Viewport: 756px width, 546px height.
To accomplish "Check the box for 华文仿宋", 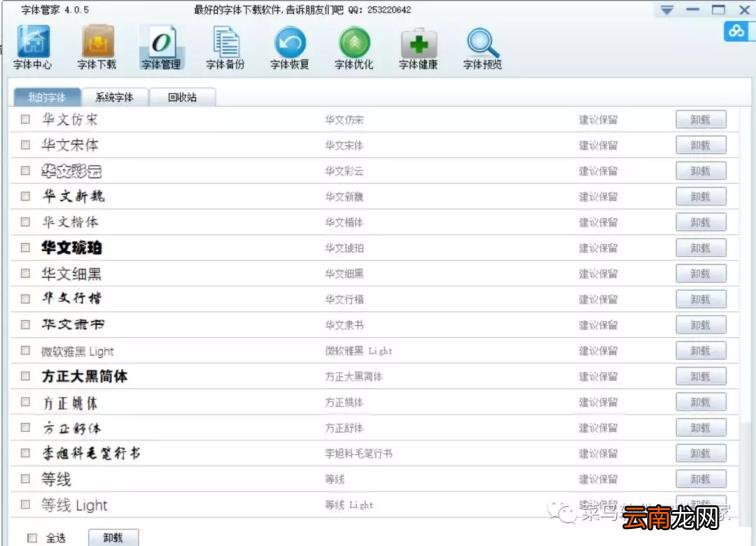I will (x=26, y=119).
